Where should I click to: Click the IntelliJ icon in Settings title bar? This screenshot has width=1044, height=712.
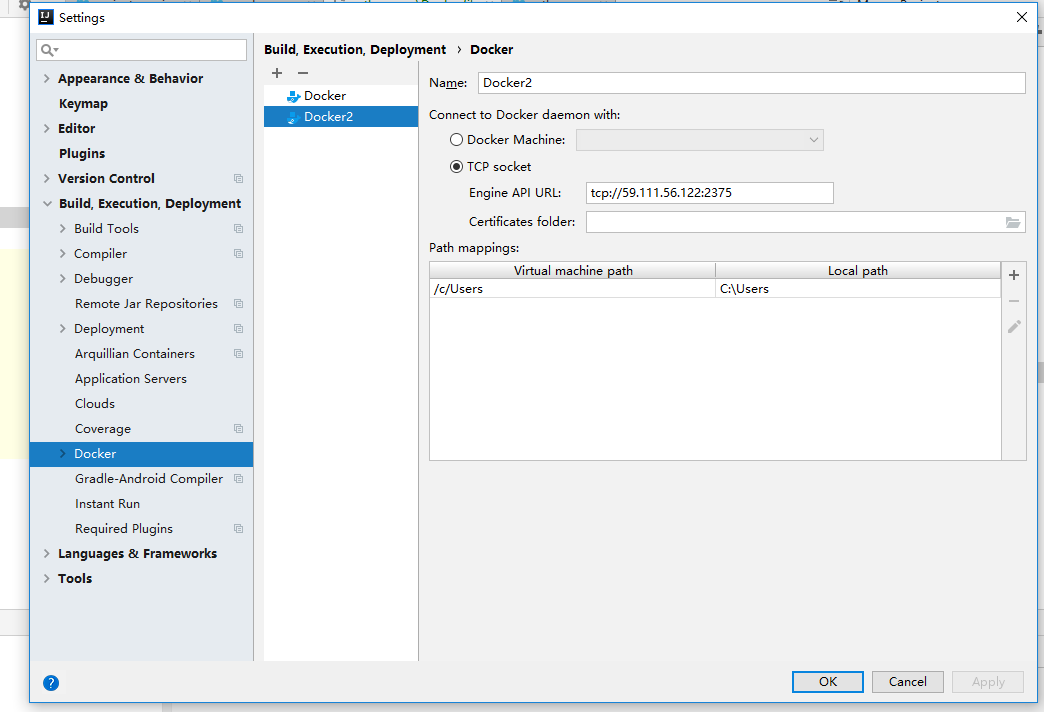tap(45, 17)
